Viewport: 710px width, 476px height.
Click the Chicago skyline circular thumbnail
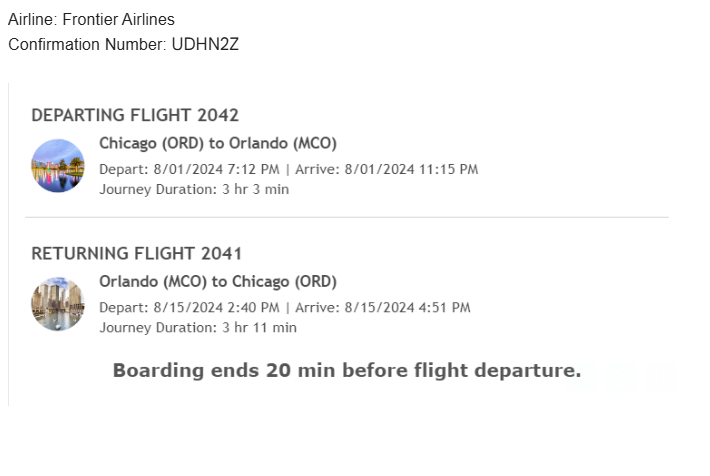click(x=58, y=304)
